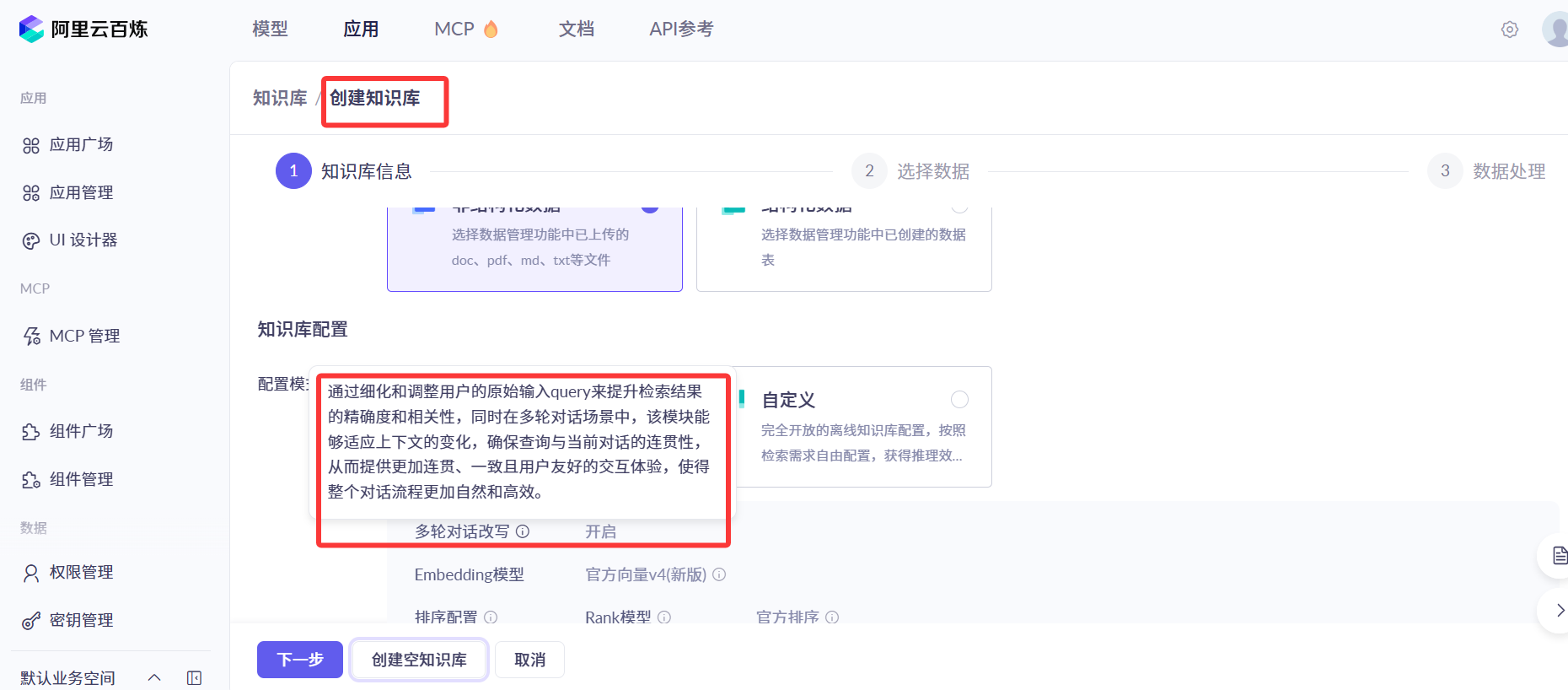Open floating document icon at right edge

[1560, 556]
